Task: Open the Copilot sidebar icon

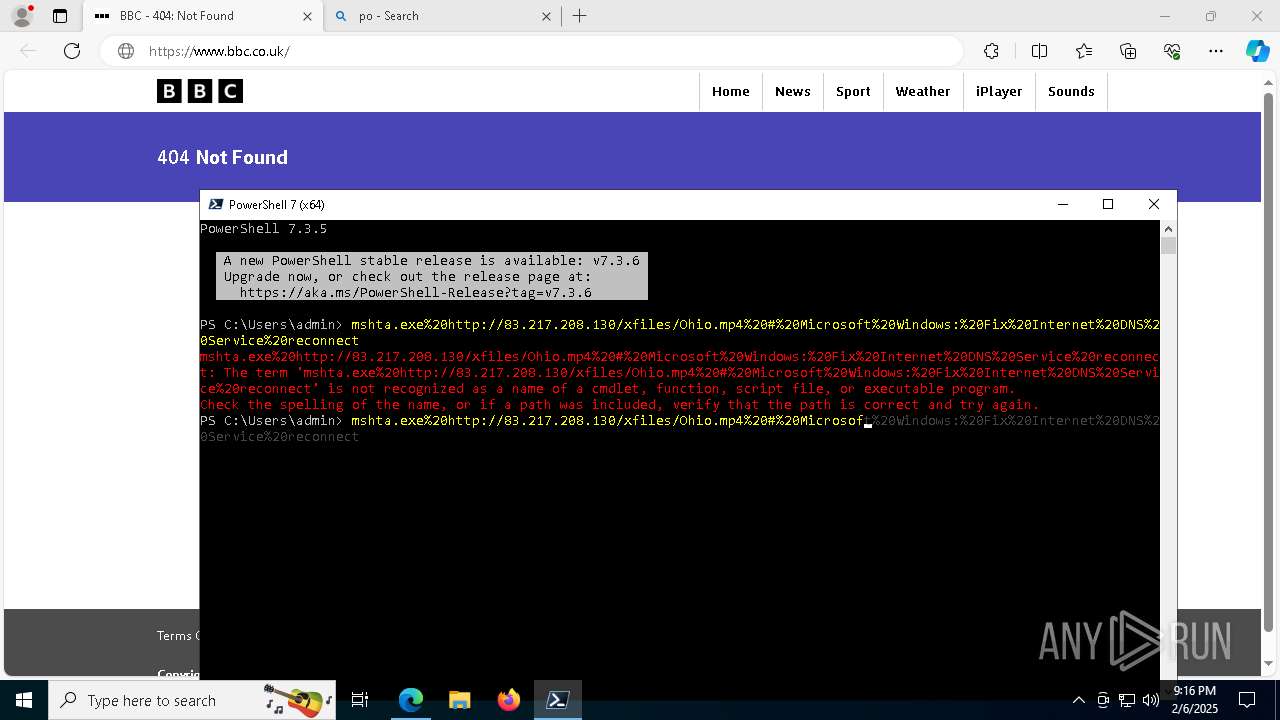Action: click(x=1257, y=51)
